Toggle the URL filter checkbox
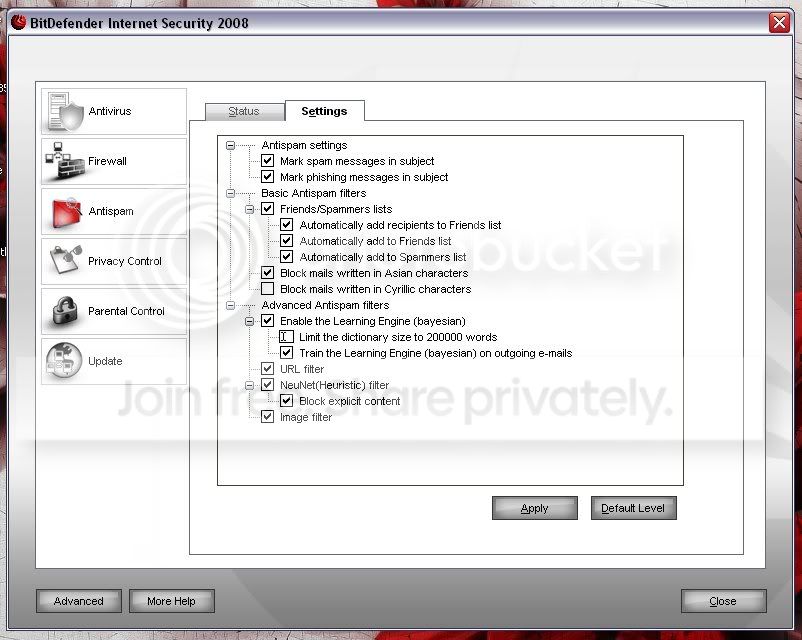802x640 pixels. (268, 368)
